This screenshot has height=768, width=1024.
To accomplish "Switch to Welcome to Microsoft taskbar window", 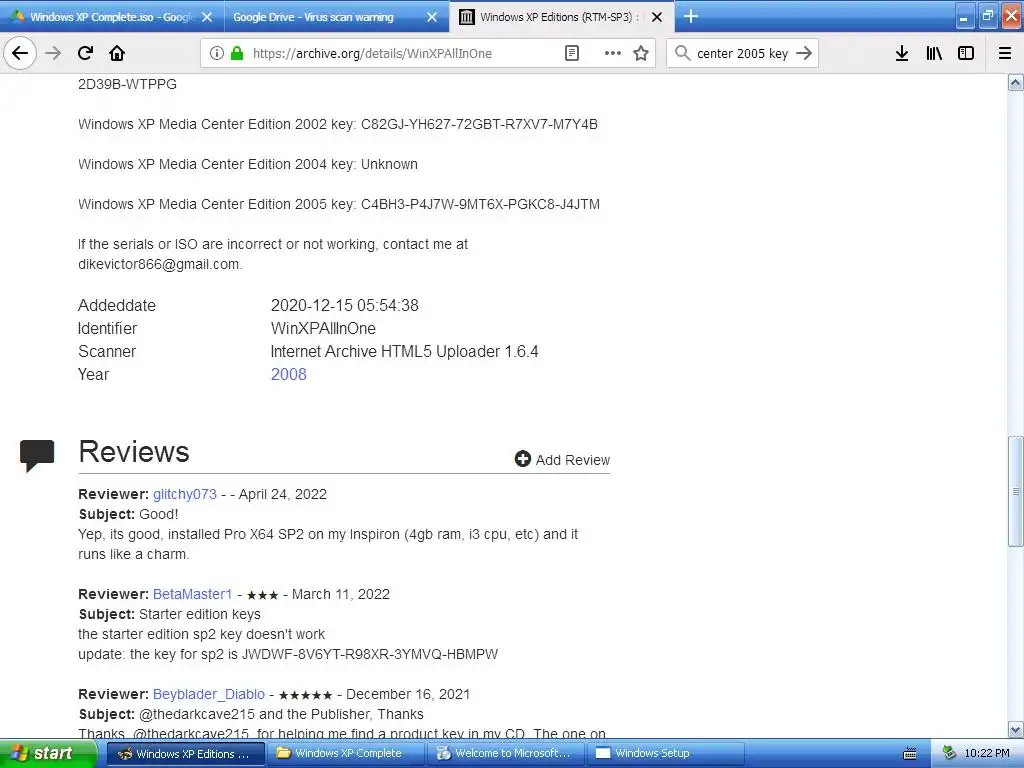I will click(x=505, y=754).
